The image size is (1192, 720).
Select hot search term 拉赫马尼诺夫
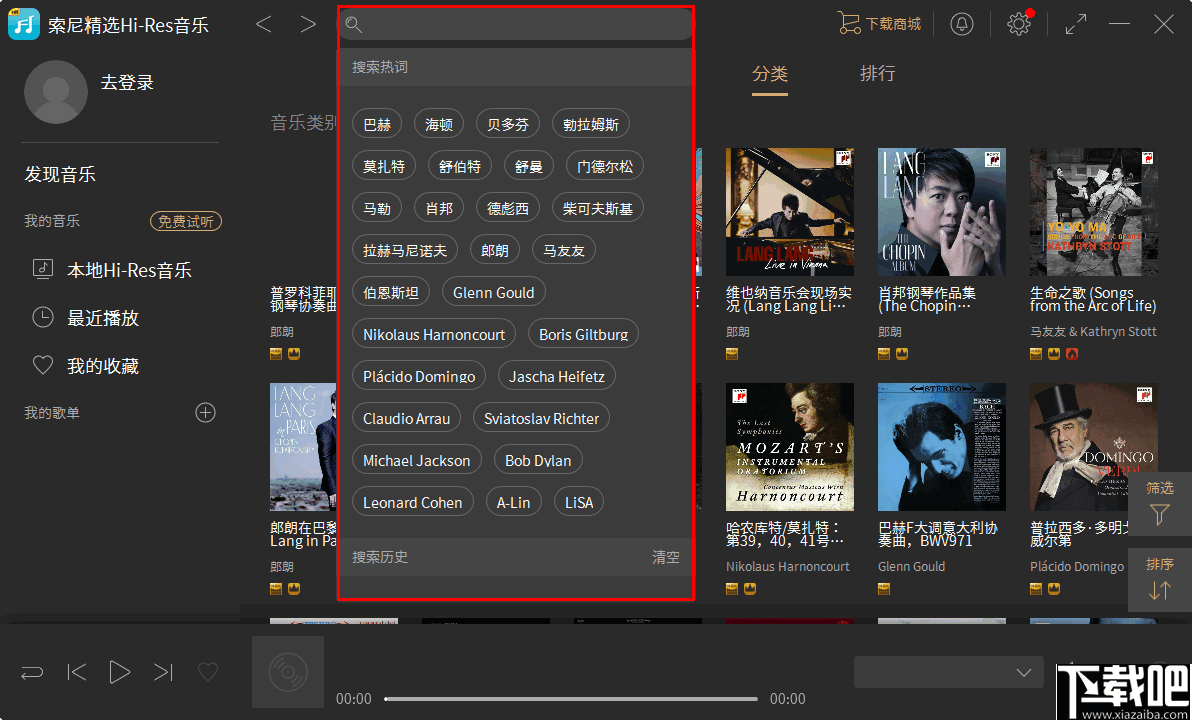pos(405,249)
